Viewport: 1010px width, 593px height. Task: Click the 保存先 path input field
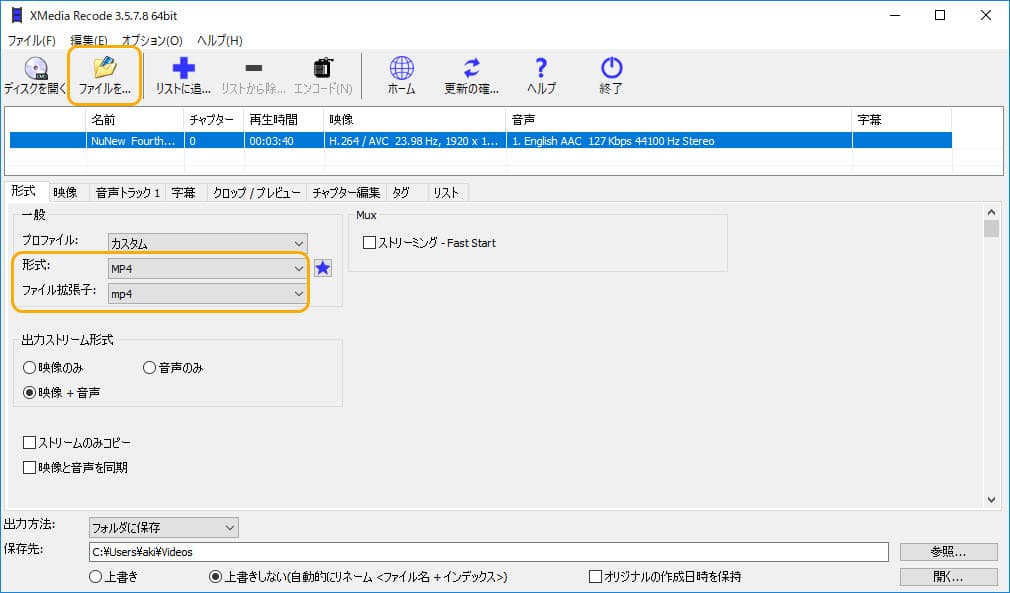tap(488, 552)
